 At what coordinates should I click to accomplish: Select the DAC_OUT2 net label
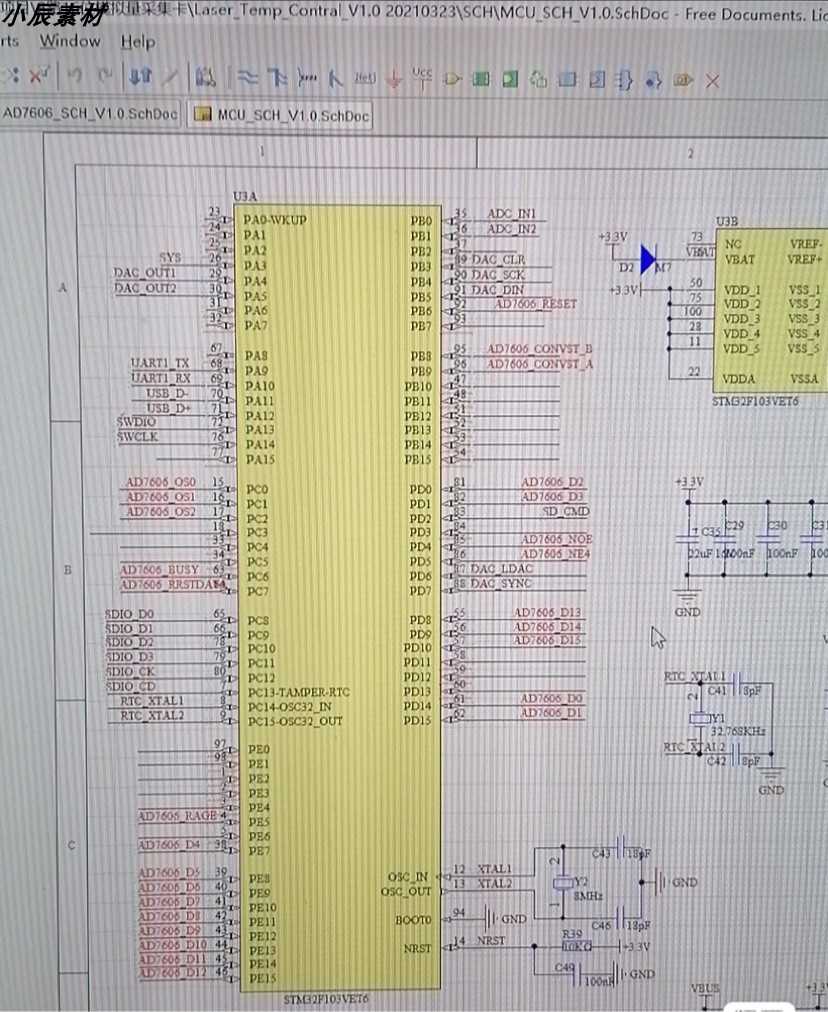pos(145,288)
